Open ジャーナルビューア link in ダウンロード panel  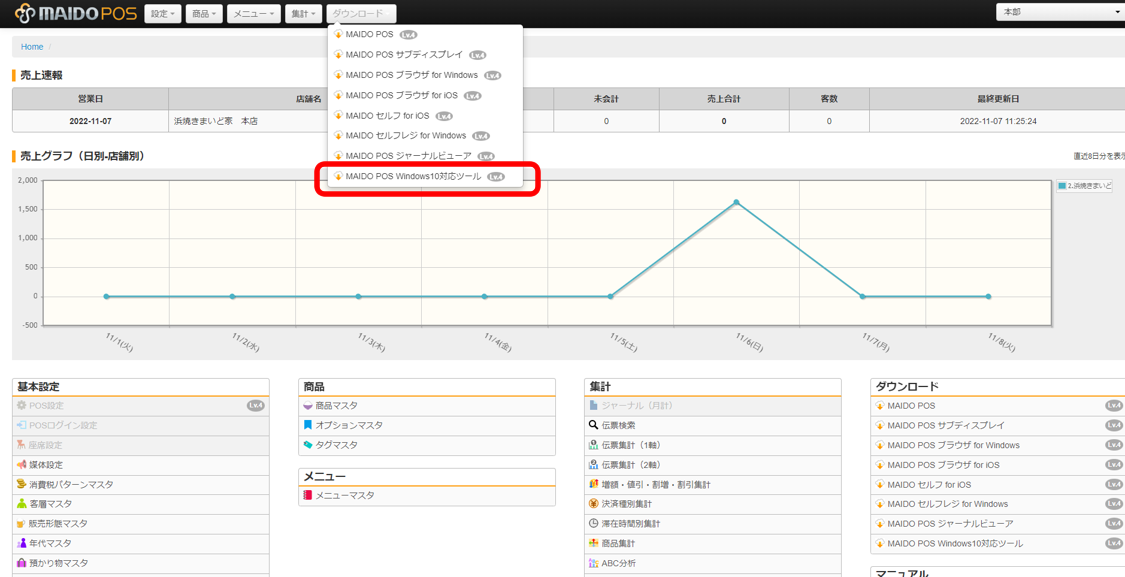(x=950, y=524)
